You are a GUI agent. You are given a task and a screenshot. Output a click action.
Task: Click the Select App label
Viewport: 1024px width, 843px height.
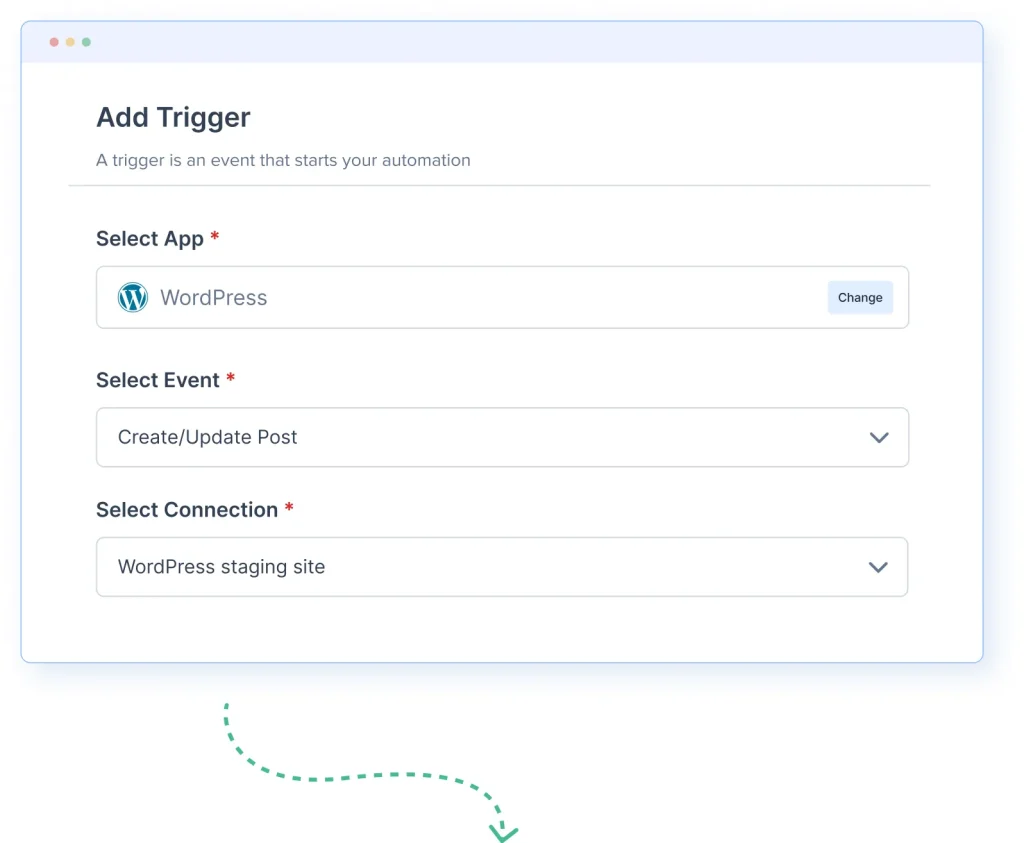[150, 239]
